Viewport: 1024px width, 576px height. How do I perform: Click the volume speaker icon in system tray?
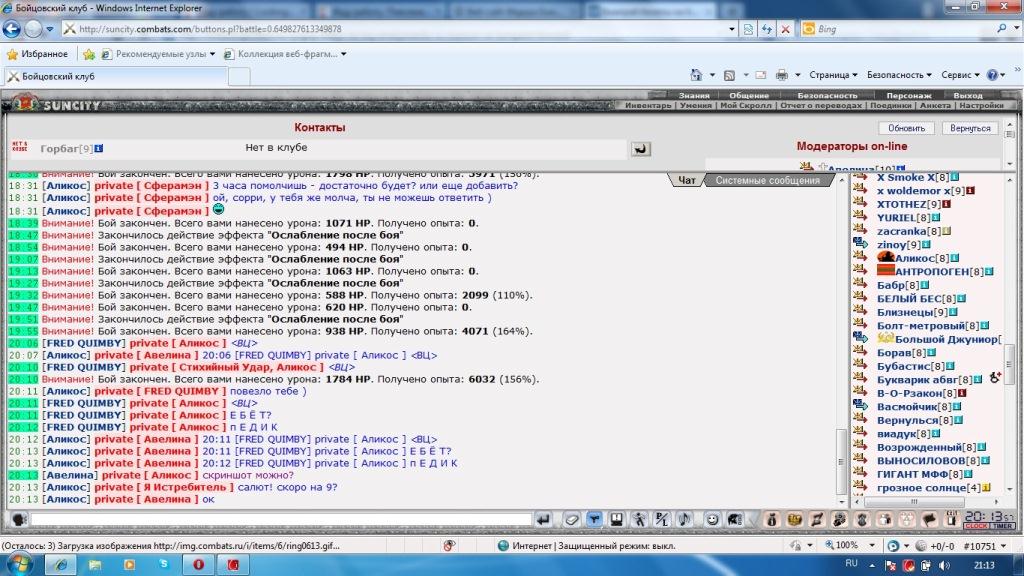[944, 566]
